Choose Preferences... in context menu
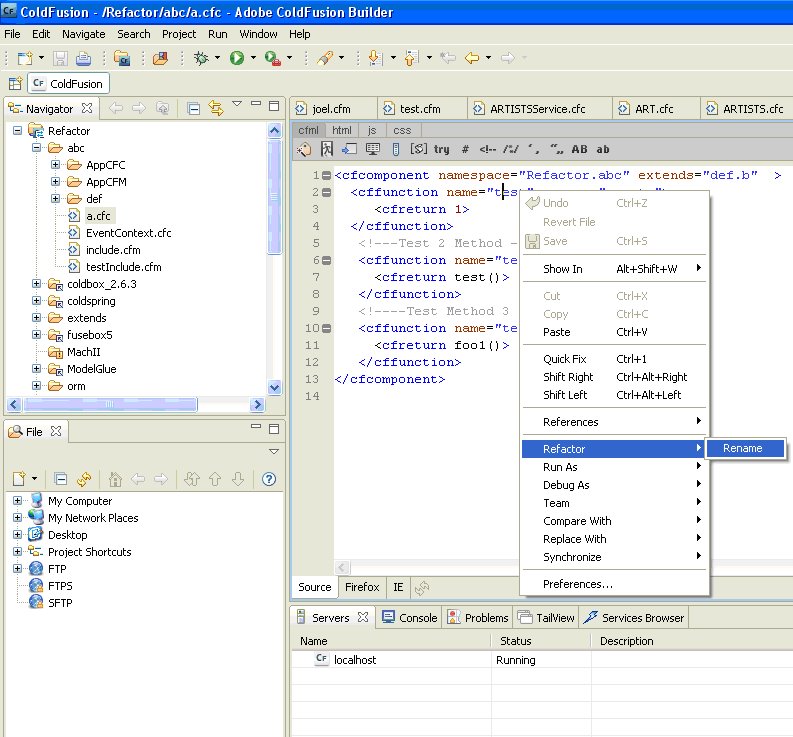The image size is (793, 737). click(x=614, y=584)
